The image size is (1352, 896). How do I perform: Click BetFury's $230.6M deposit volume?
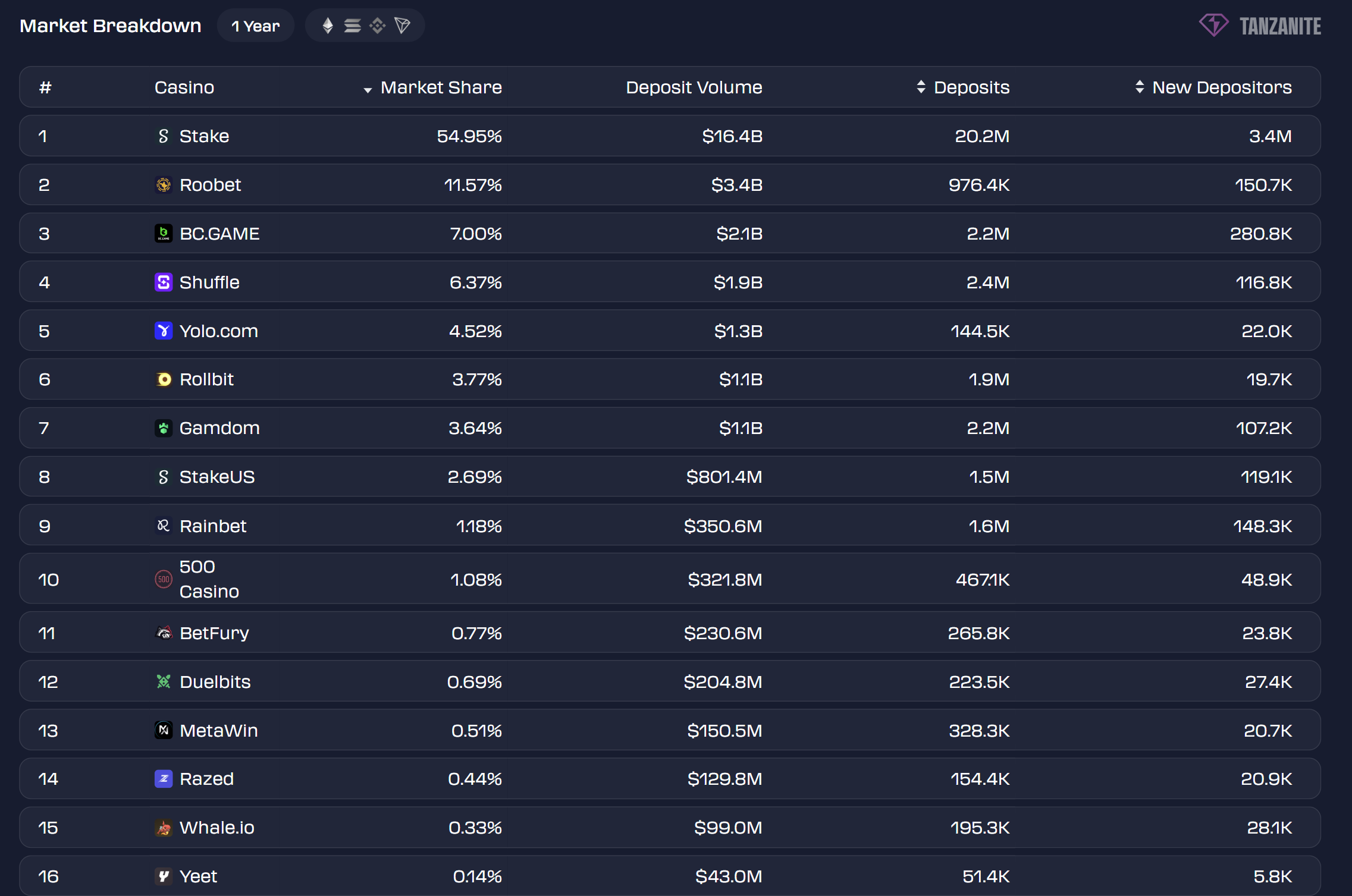[723, 633]
